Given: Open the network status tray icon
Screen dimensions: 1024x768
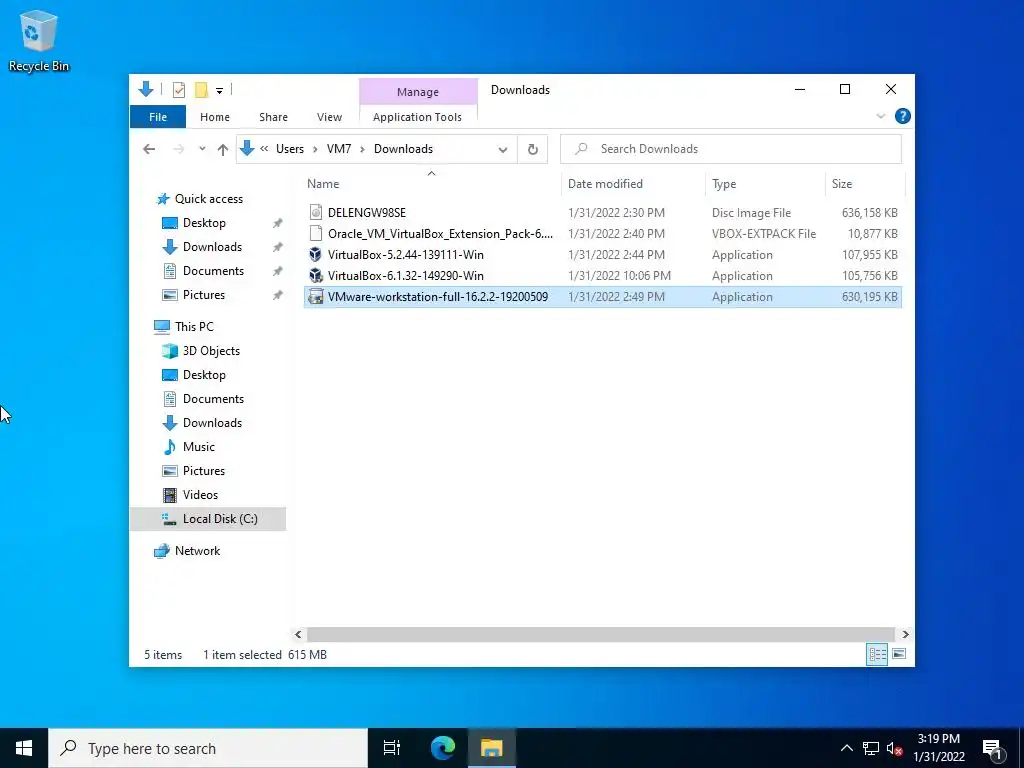Looking at the screenshot, I should tap(871, 748).
